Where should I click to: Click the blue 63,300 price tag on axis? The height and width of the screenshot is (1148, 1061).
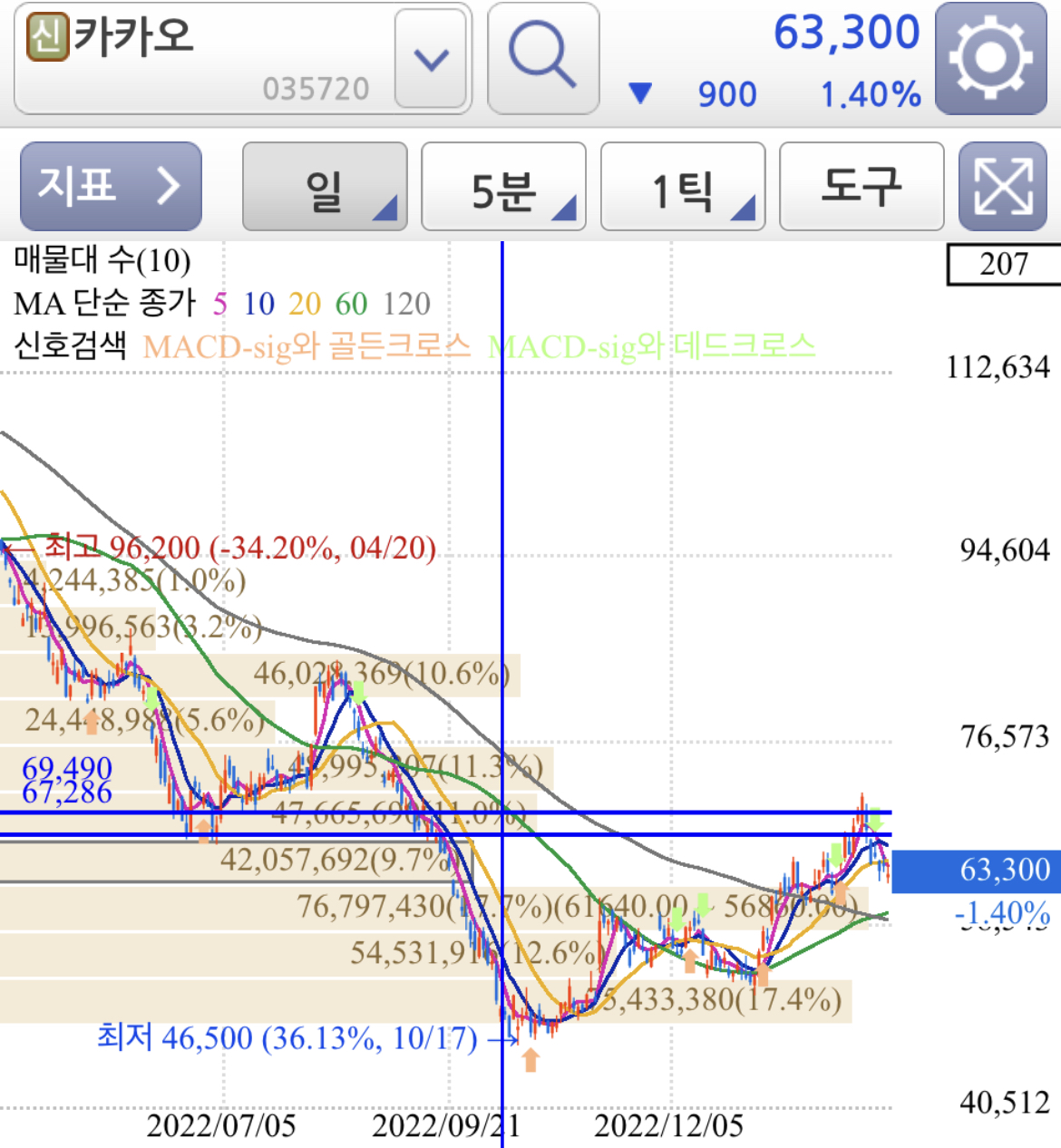pos(978,870)
